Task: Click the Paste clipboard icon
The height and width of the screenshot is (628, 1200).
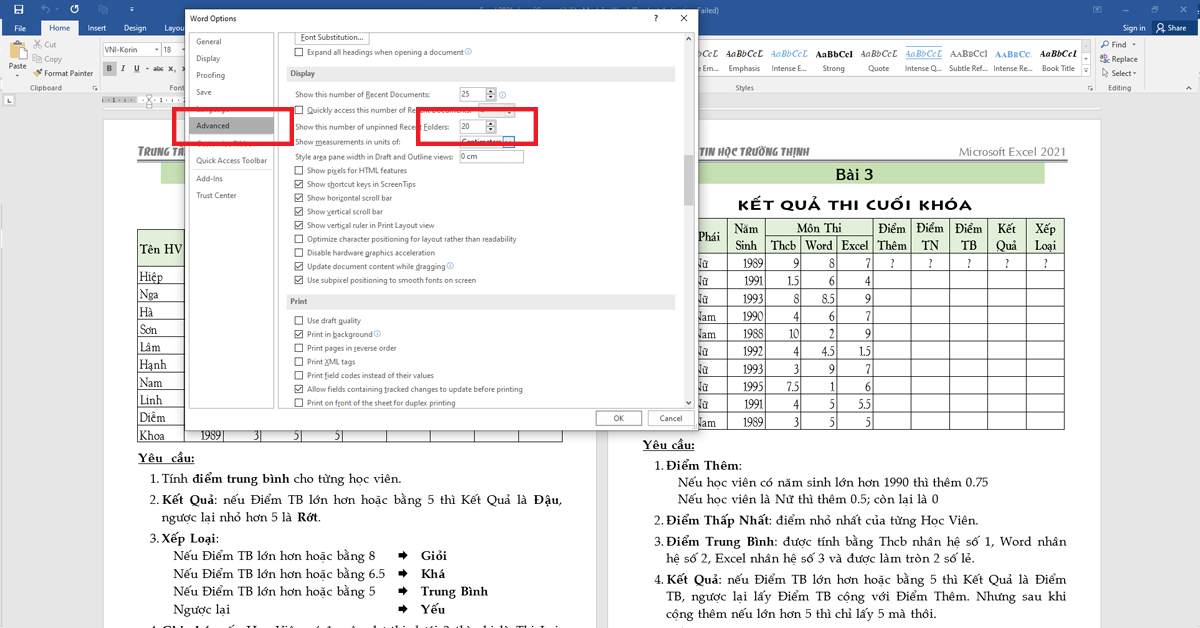Action: tap(17, 55)
